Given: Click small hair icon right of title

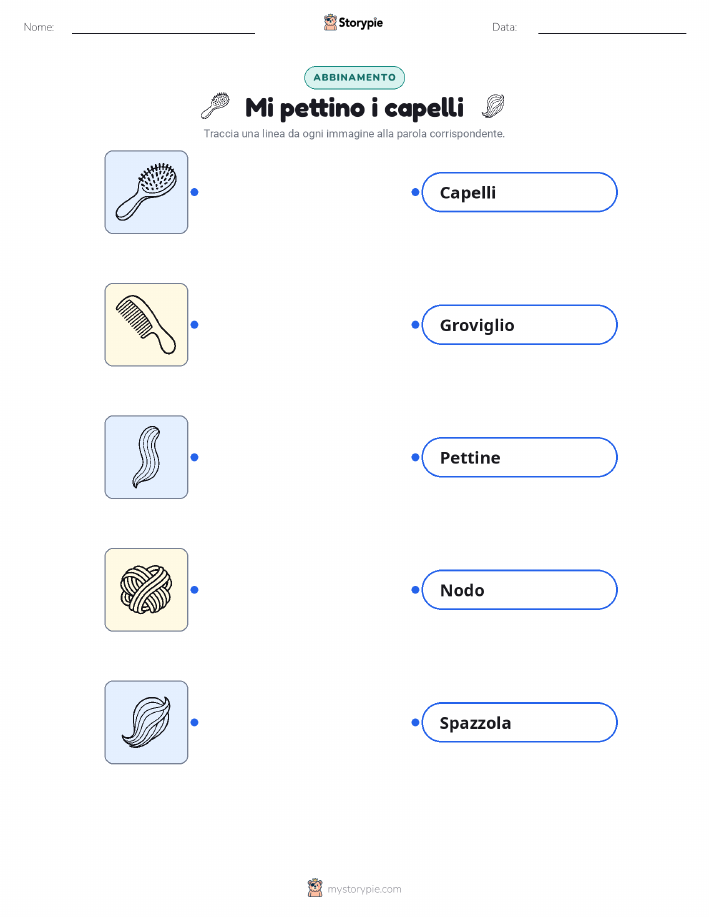Looking at the screenshot, I should (493, 106).
